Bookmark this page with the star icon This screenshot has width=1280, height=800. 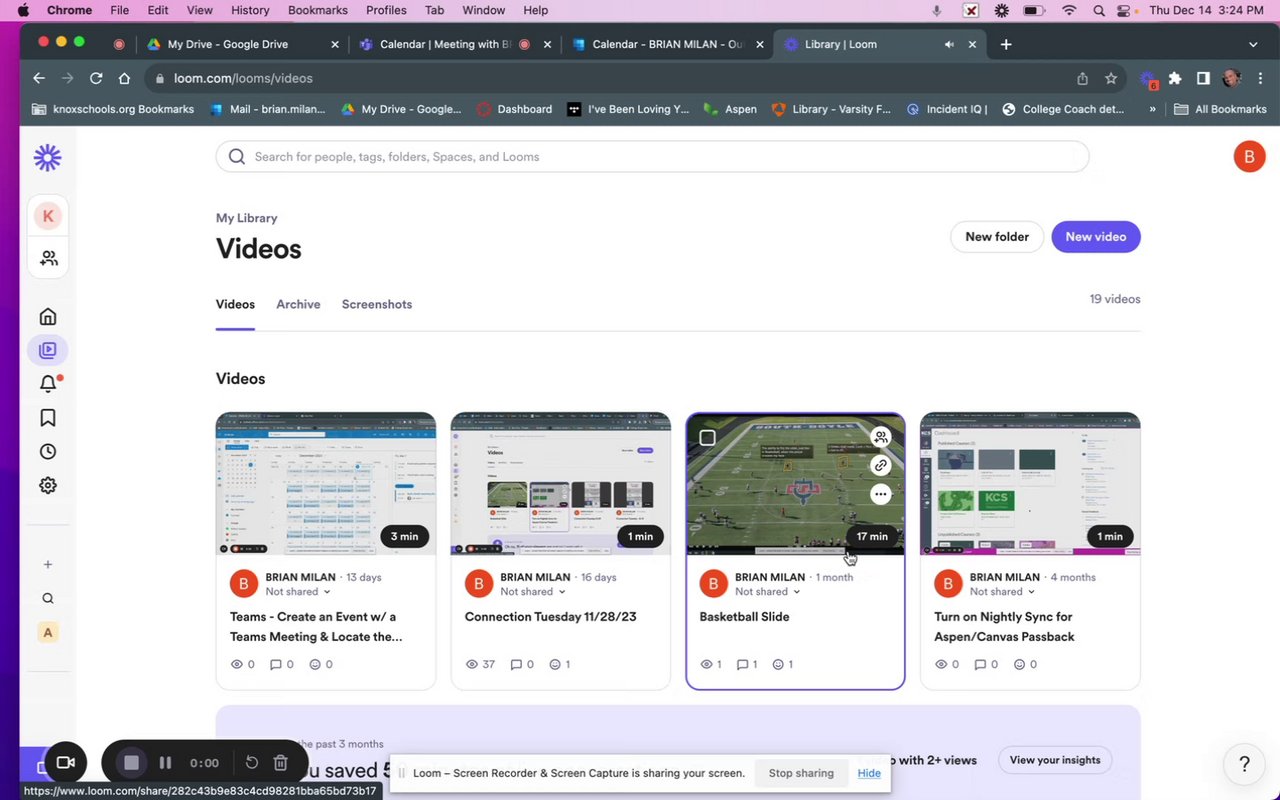(1111, 78)
